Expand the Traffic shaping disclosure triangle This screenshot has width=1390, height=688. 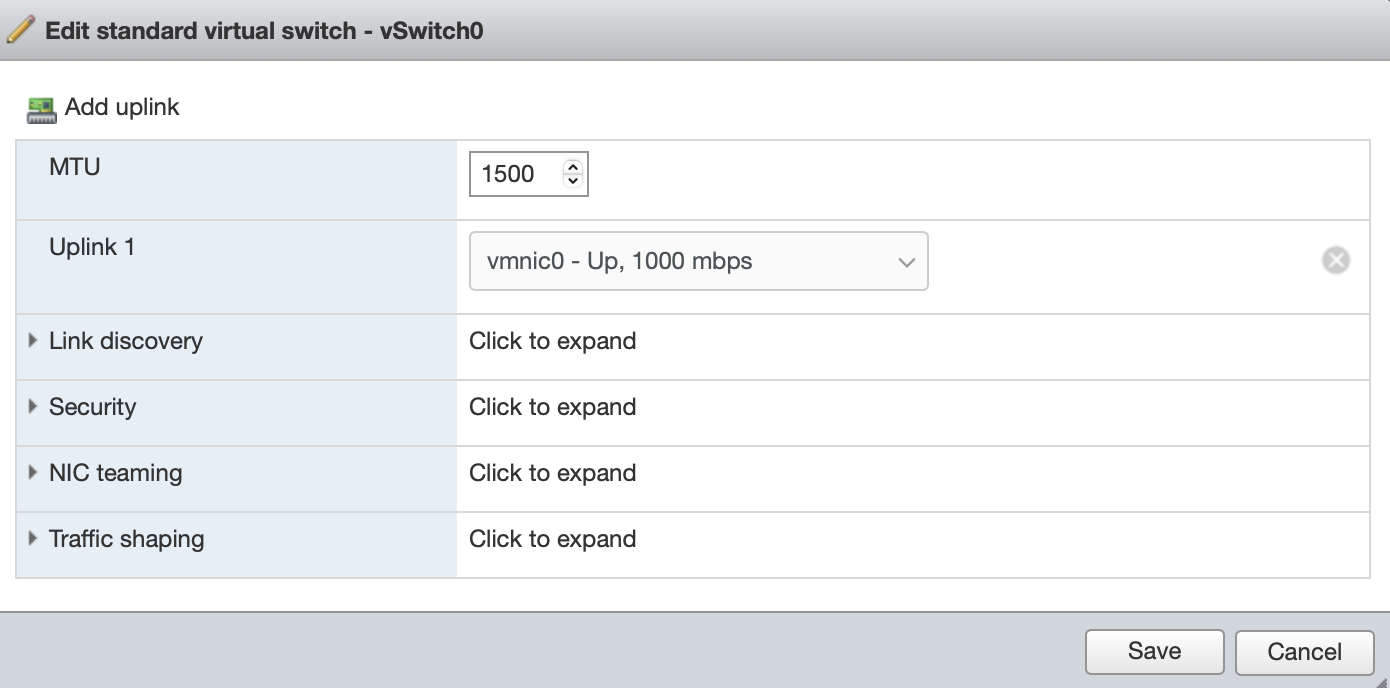click(x=34, y=539)
